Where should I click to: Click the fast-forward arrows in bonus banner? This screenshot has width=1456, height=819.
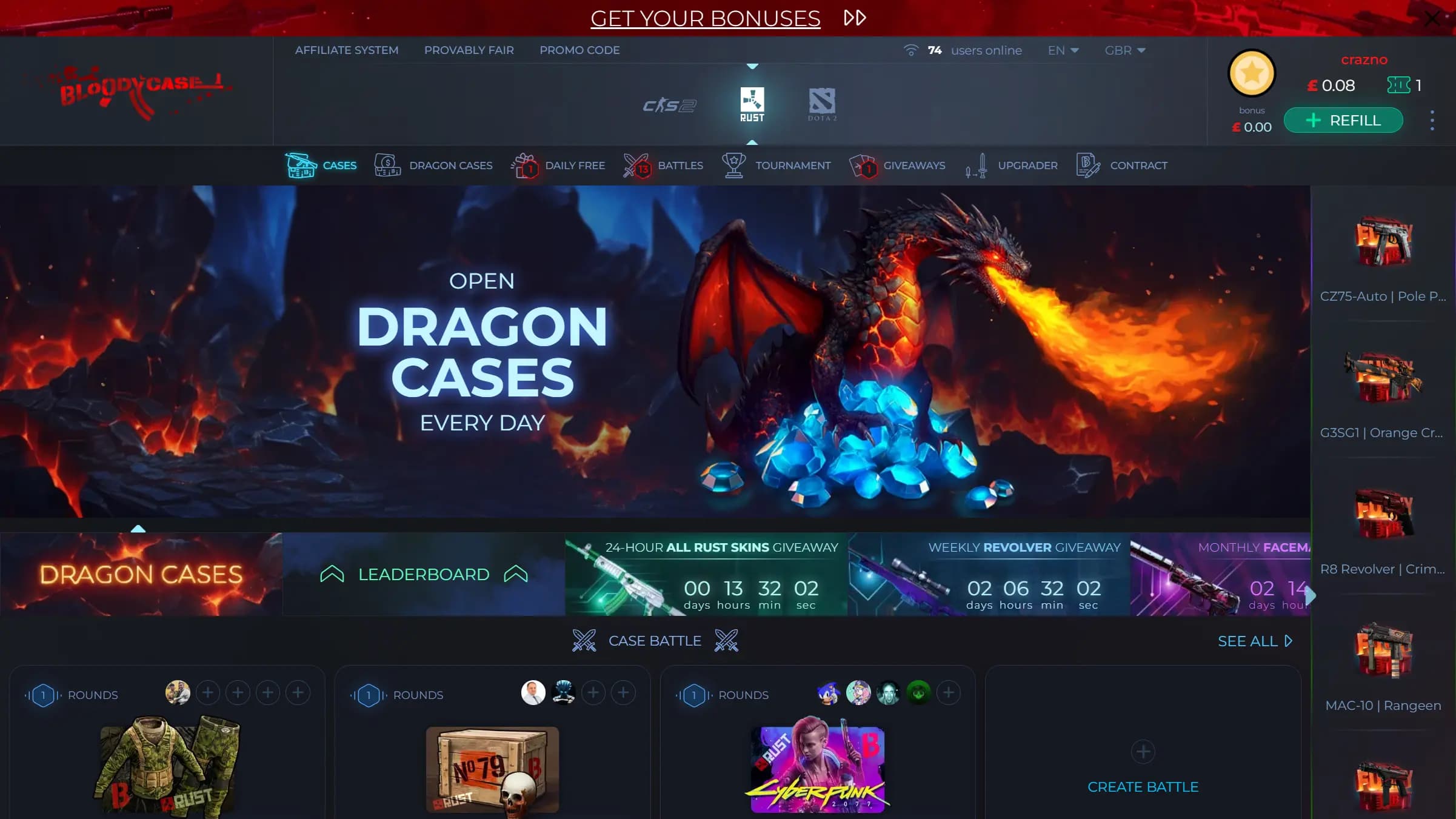click(855, 18)
